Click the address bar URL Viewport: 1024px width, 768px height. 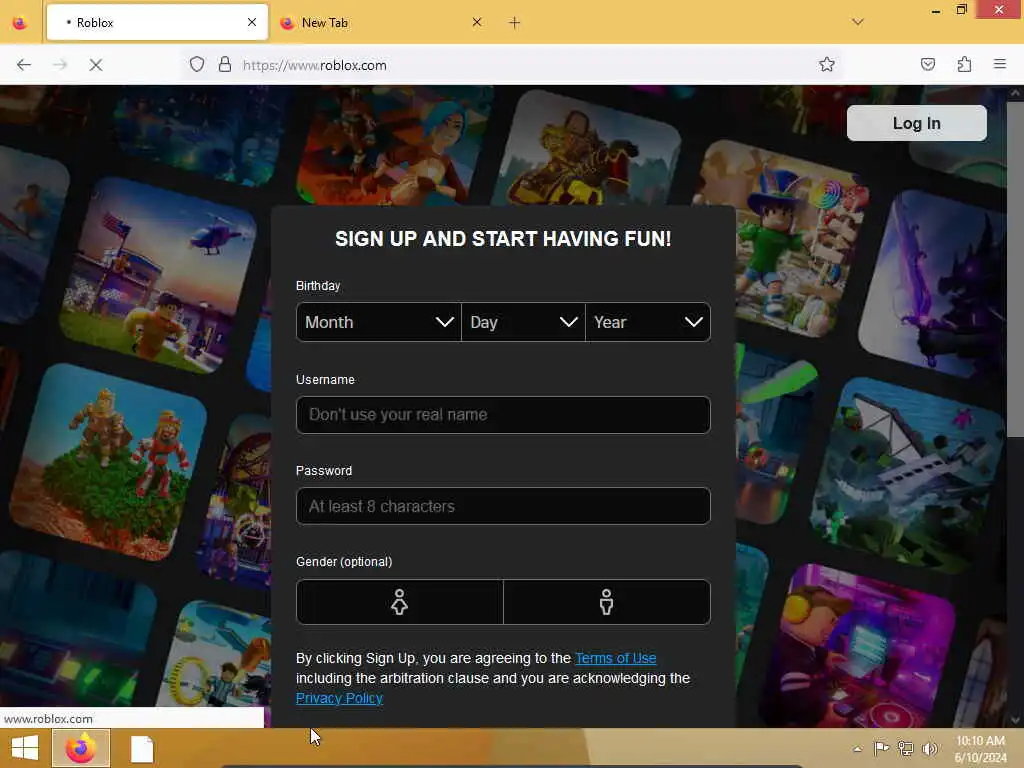pyautogui.click(x=315, y=65)
